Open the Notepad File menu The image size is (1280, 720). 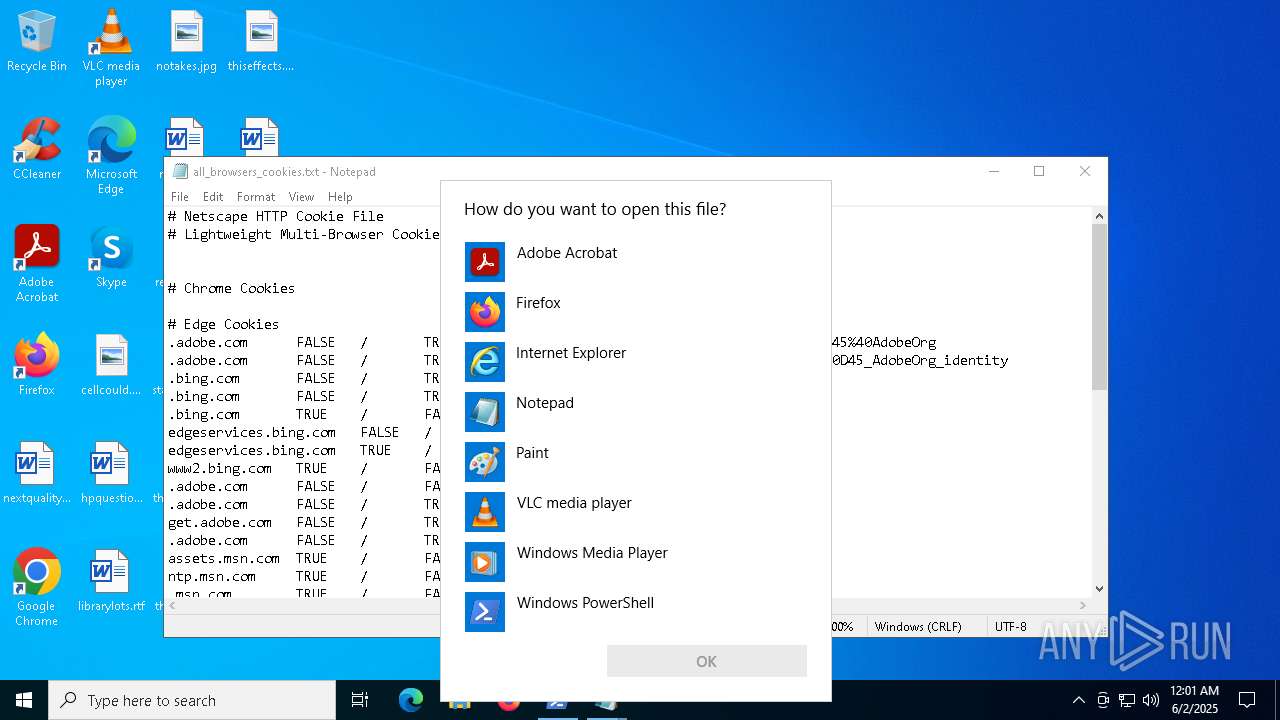[180, 197]
